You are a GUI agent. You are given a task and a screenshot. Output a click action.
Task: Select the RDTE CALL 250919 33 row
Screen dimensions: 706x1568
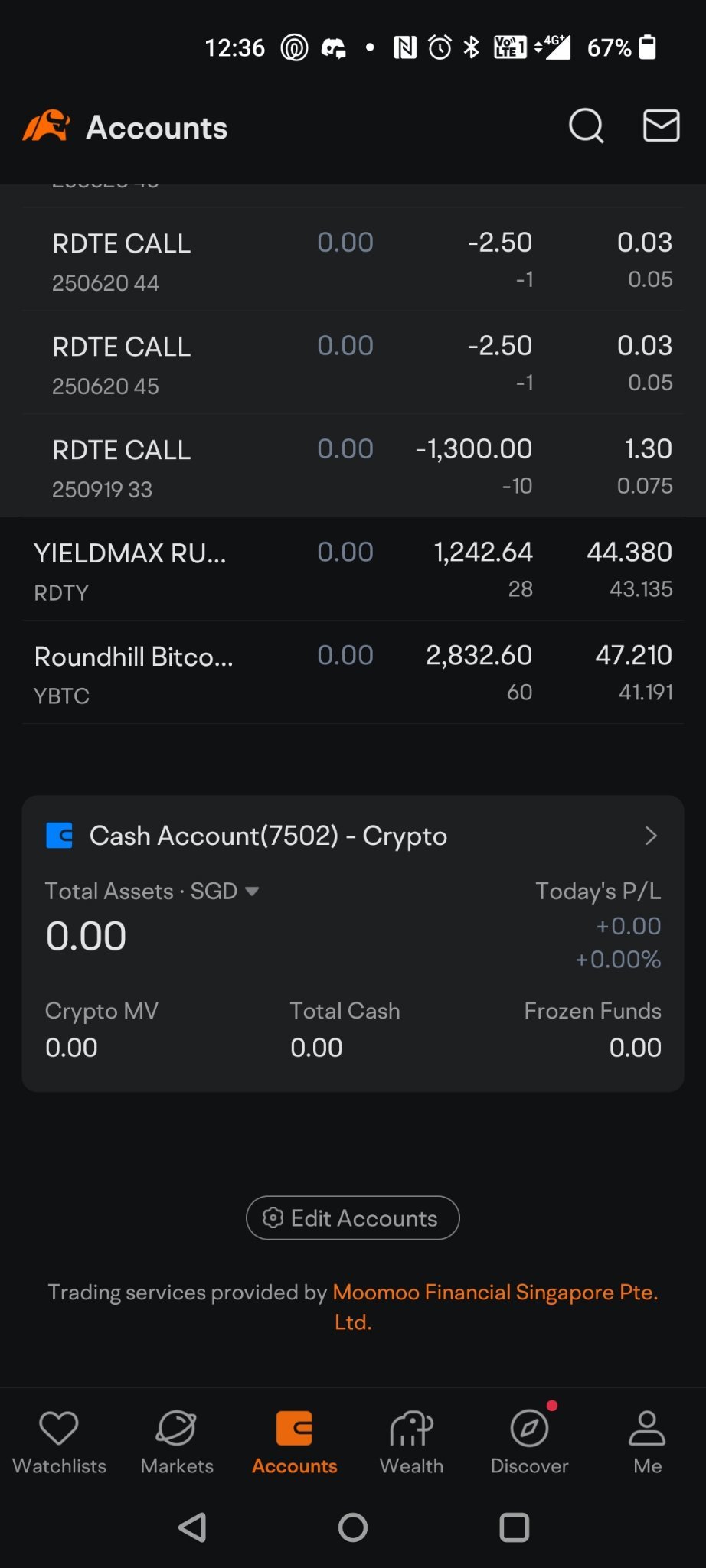click(x=353, y=467)
